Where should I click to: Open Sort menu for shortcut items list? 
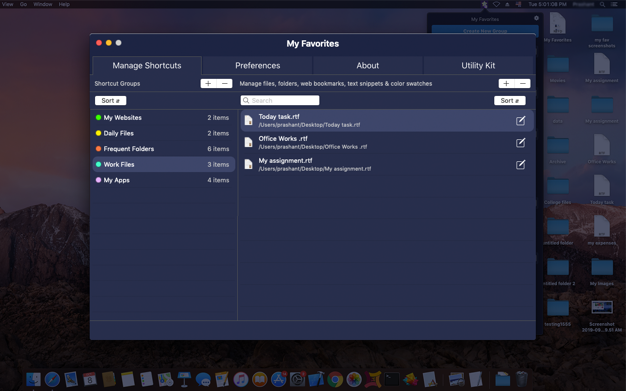coord(510,101)
